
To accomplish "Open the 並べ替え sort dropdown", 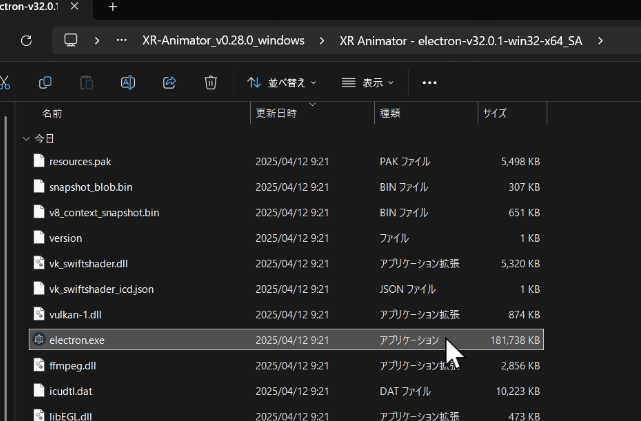I will (x=281, y=82).
